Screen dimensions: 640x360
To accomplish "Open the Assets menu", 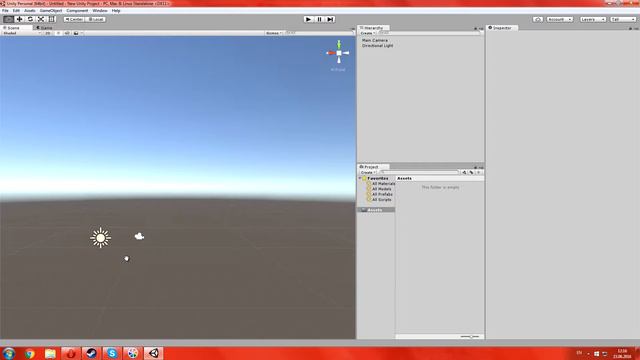I will [30, 11].
